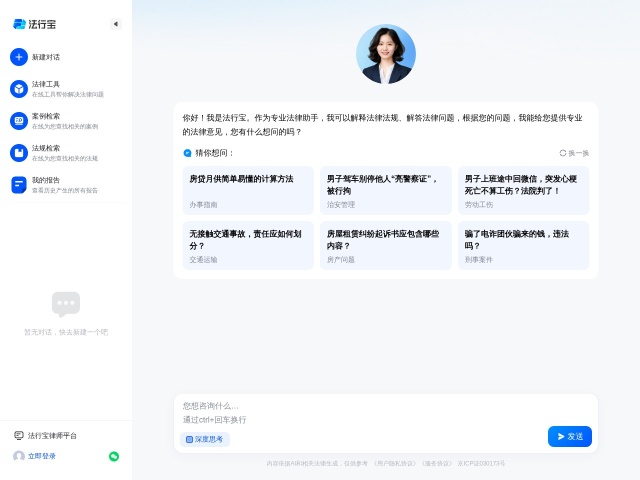The height and width of the screenshot is (480, 640).
Task: Select 房屋租赁纠纷起诉书 question card
Action: pos(386,245)
